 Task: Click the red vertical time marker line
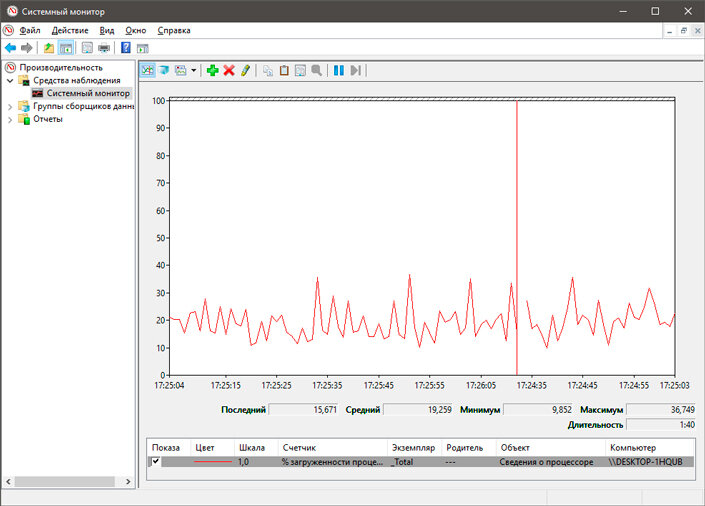[517, 237]
